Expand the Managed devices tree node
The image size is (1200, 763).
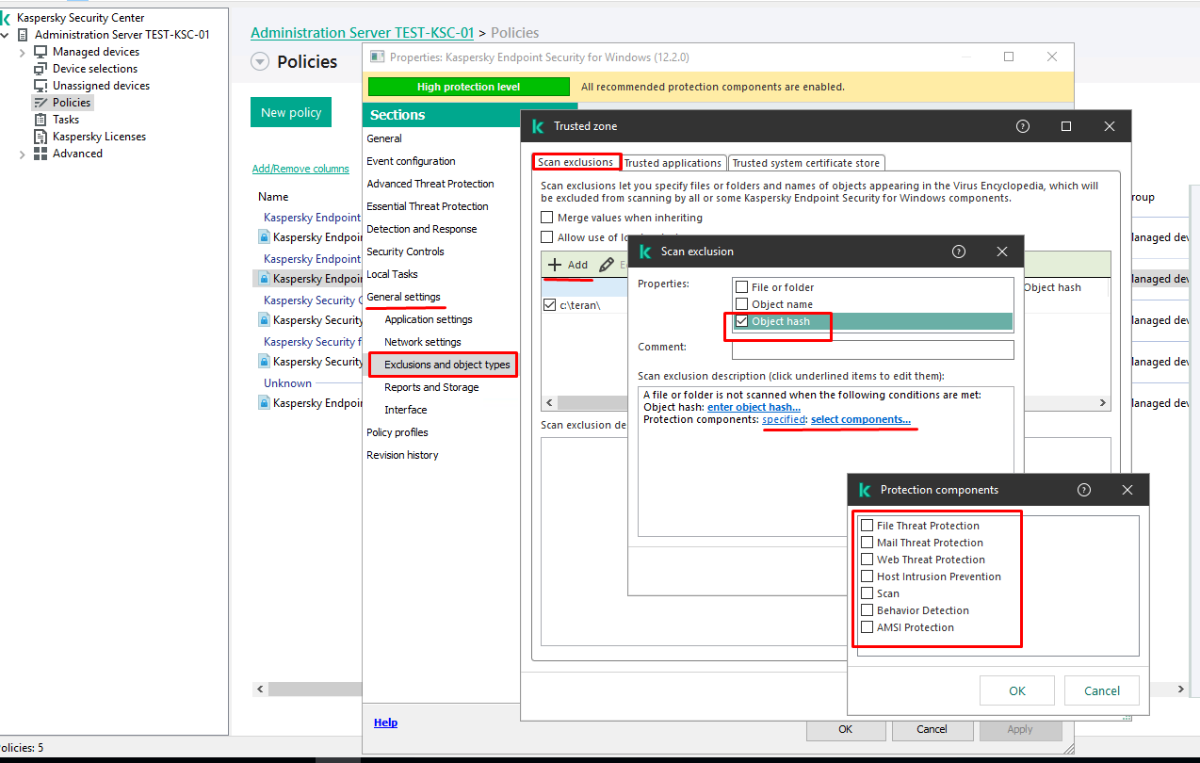(x=22, y=52)
